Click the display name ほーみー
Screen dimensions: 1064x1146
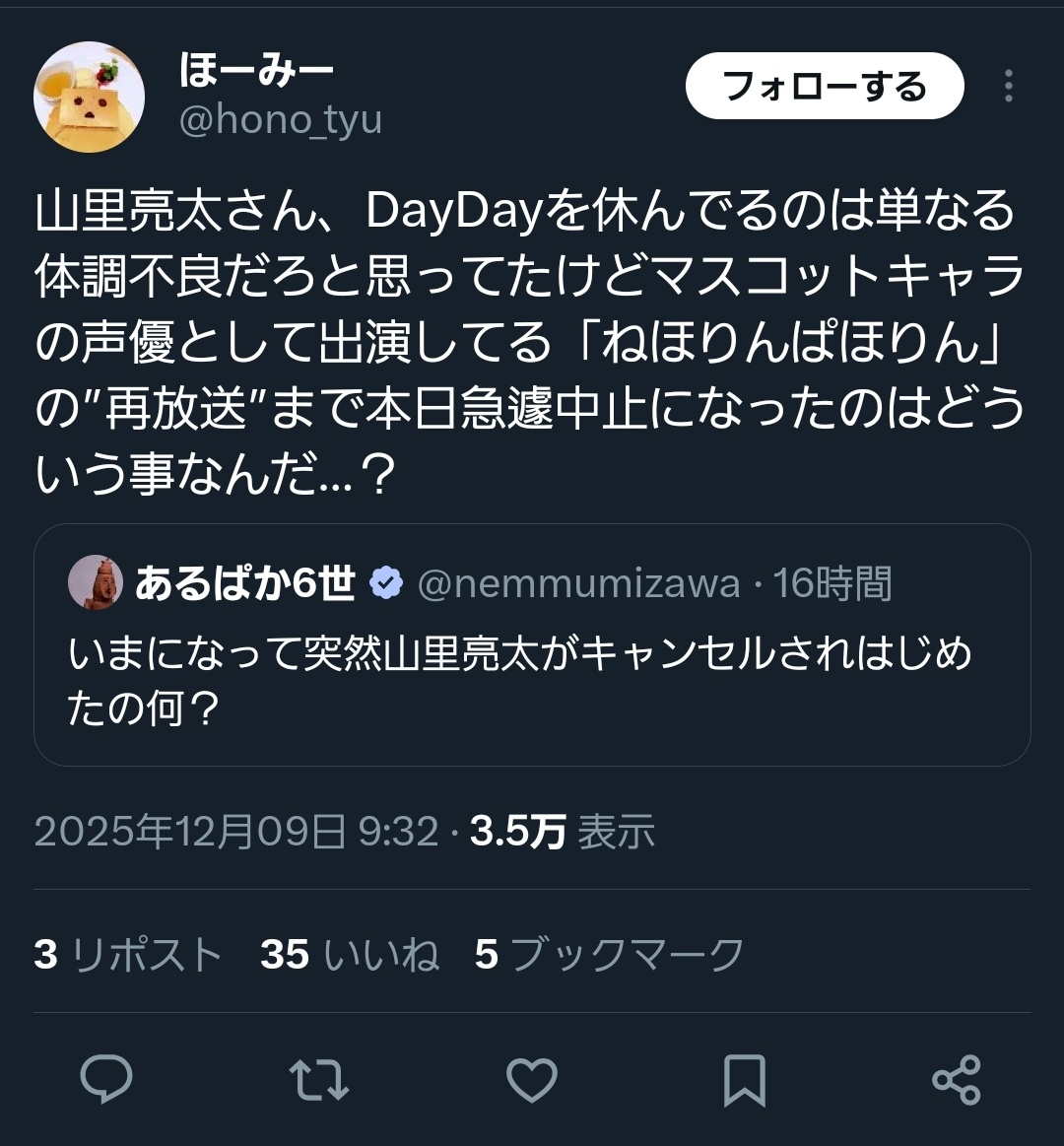point(256,70)
